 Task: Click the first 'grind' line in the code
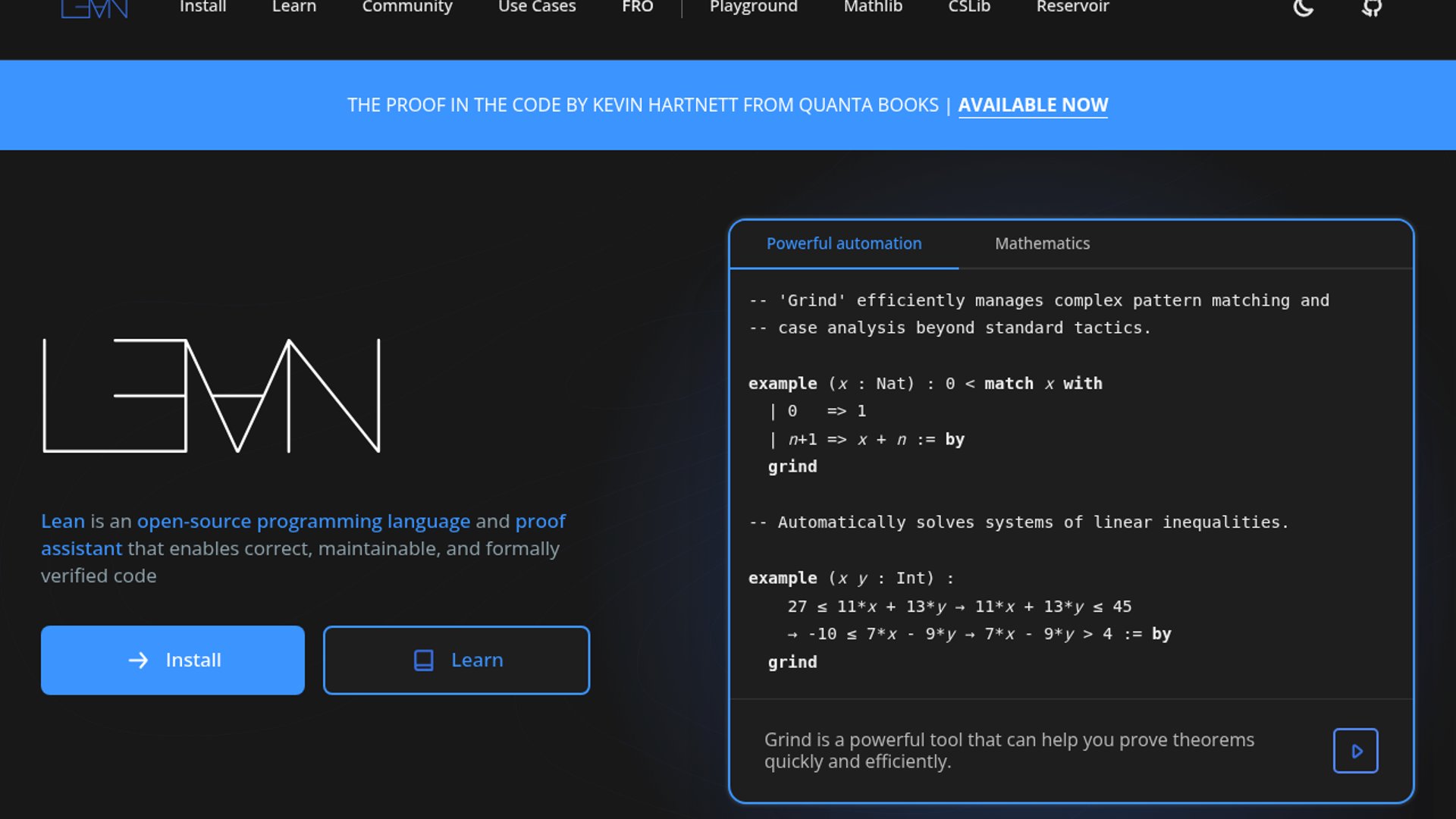(792, 466)
